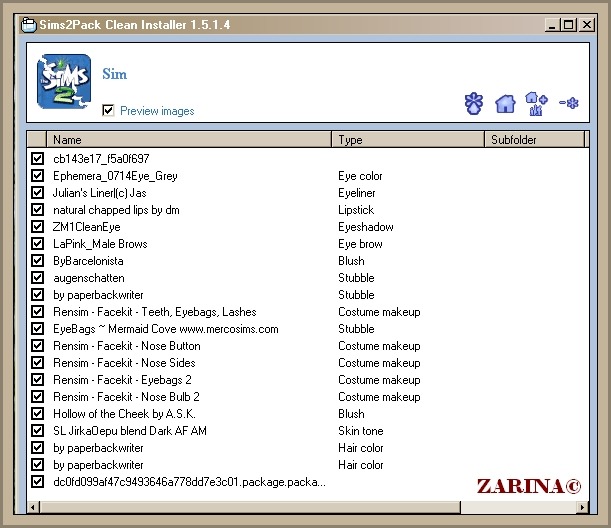Uncheck the LaPink_Male Brows checkbox
The image size is (611, 528).
[x=37, y=244]
